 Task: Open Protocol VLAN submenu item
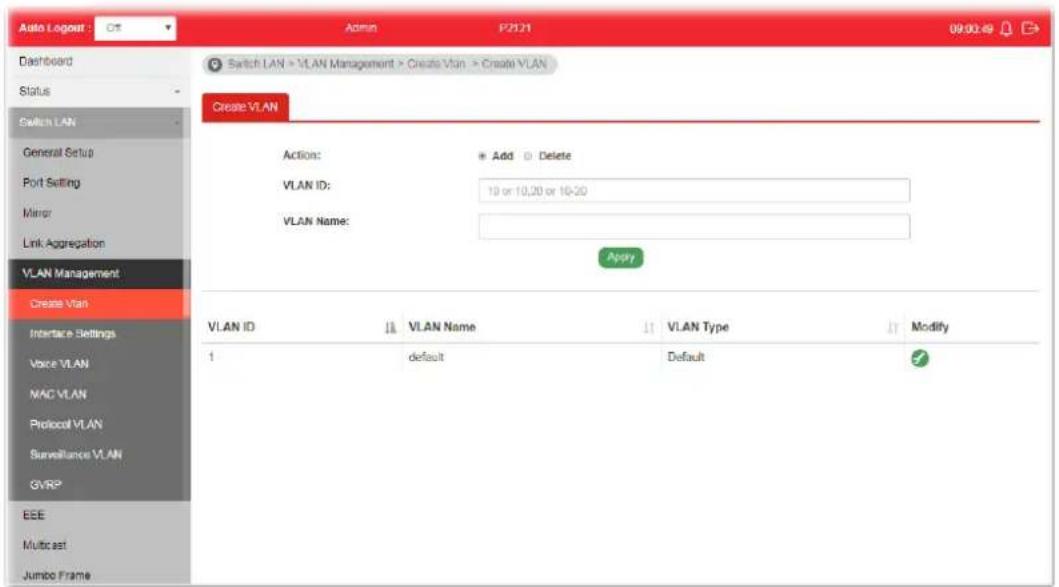click(x=99, y=425)
